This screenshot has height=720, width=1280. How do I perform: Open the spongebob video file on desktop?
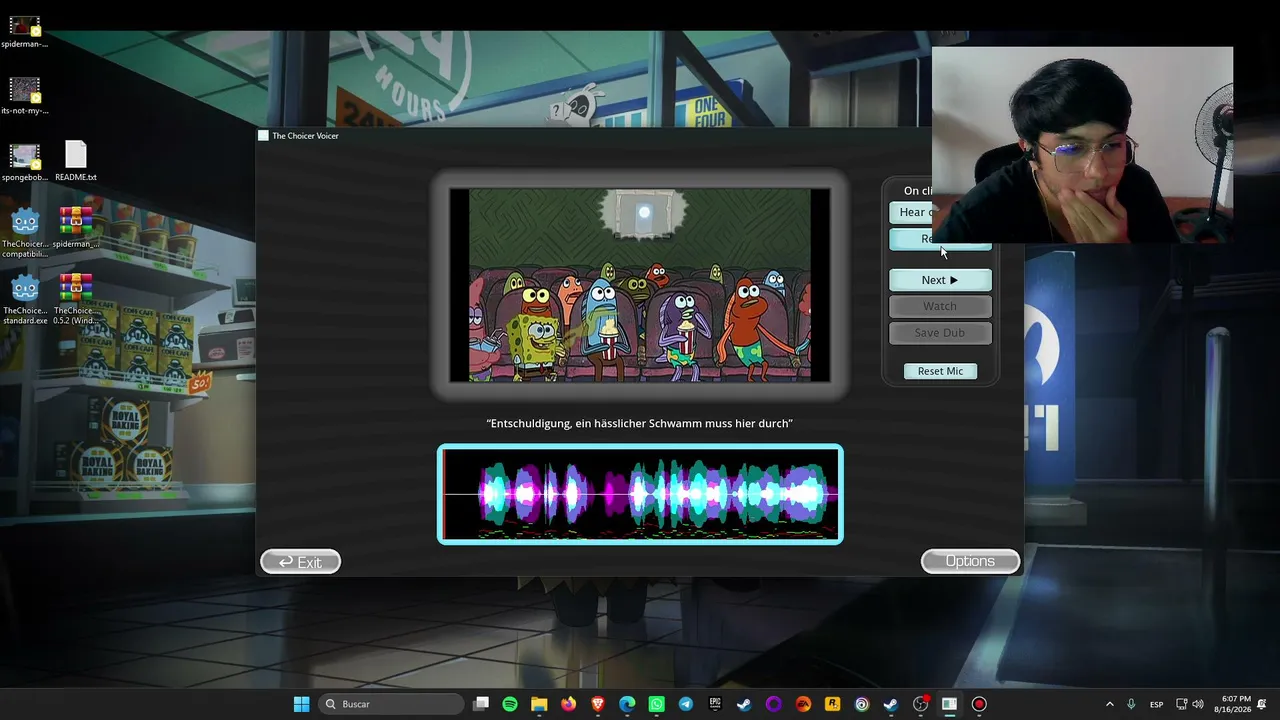(x=24, y=163)
